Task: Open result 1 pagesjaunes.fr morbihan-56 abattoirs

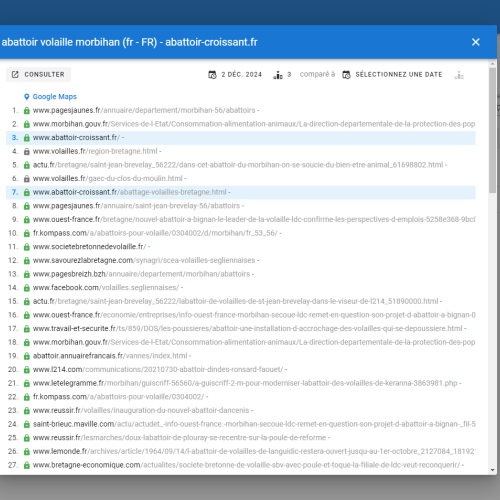Action: click(144, 110)
